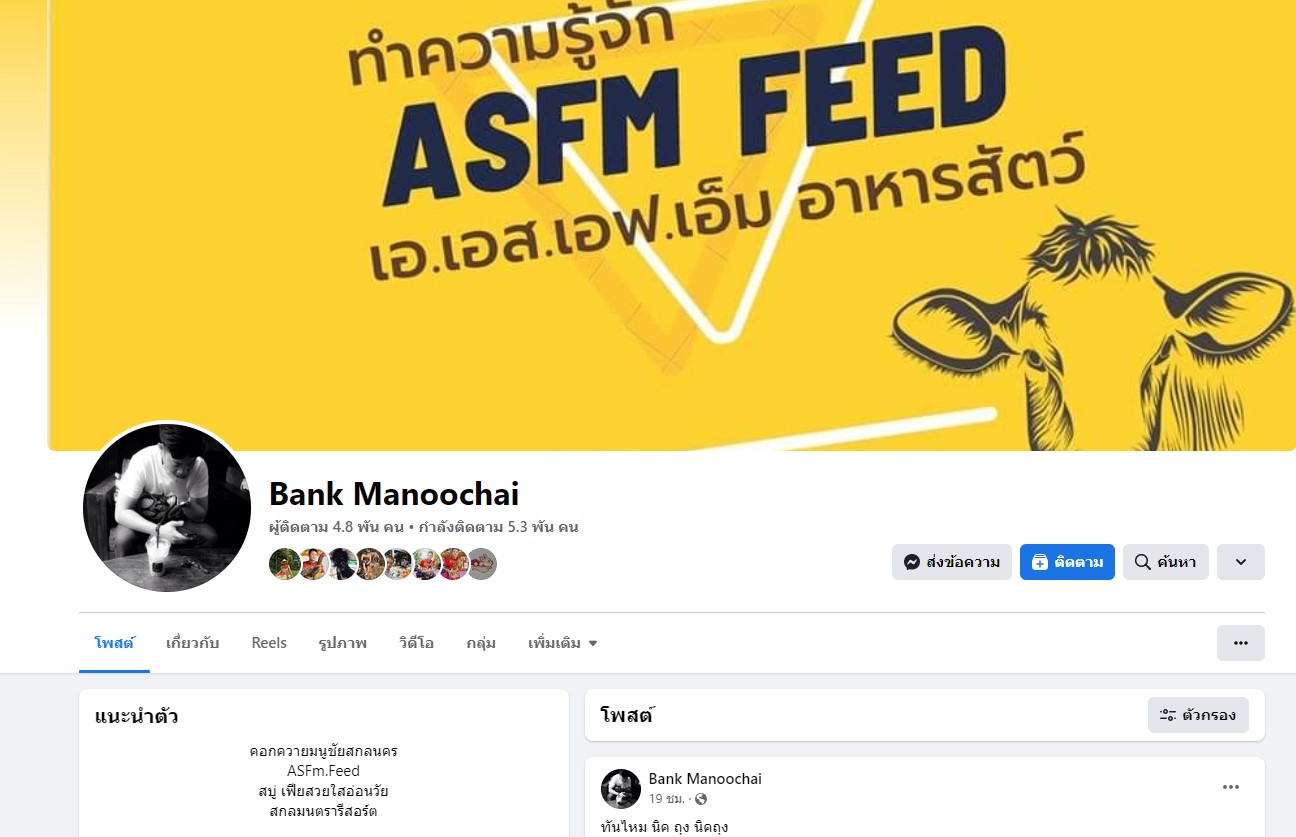Open the posts filter (ตัวกรอง)

[x=1198, y=715]
